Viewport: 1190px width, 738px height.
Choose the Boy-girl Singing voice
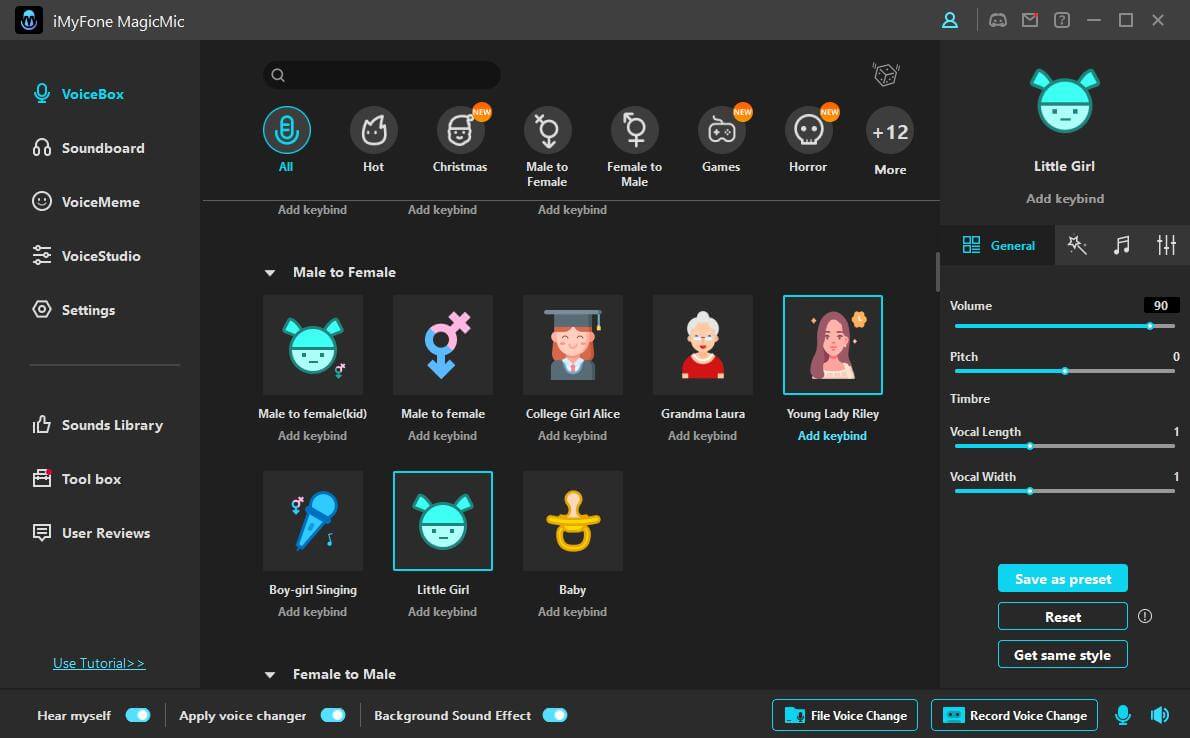tap(313, 521)
